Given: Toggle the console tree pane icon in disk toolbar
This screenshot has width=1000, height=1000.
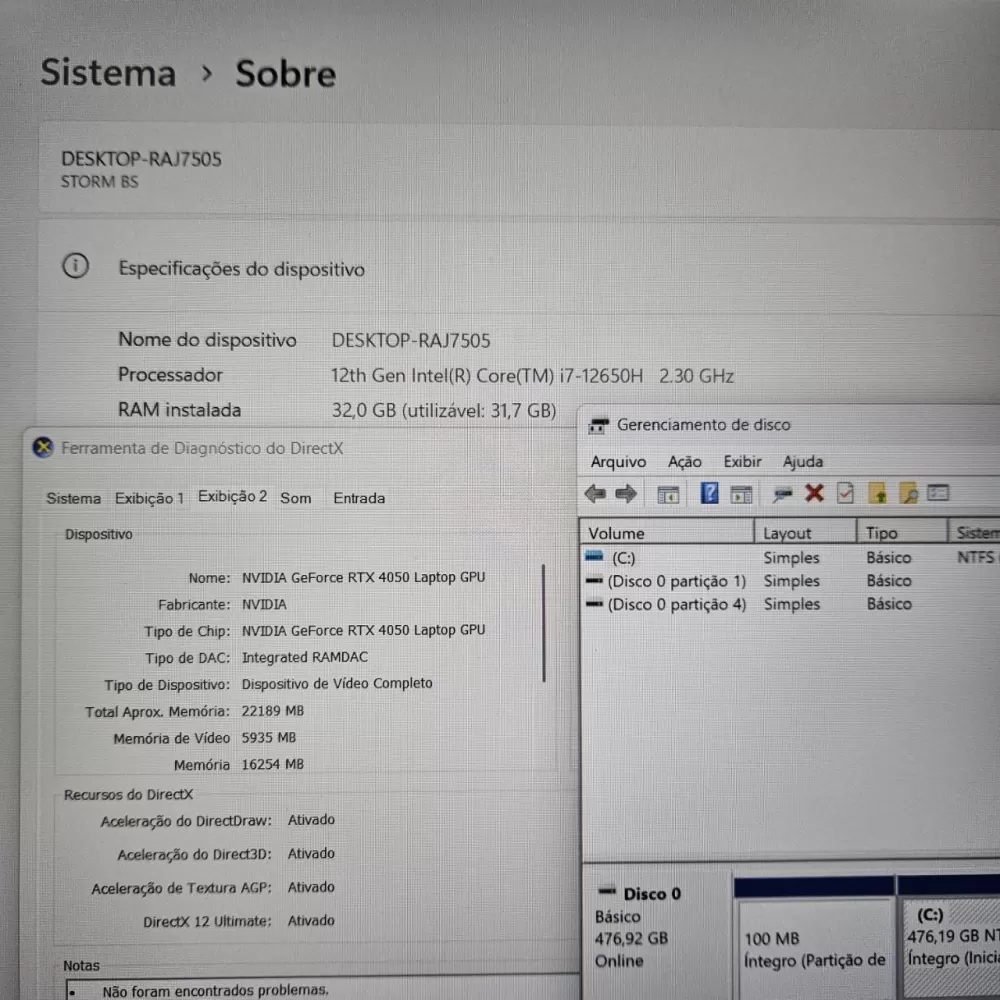Looking at the screenshot, I should point(668,494).
